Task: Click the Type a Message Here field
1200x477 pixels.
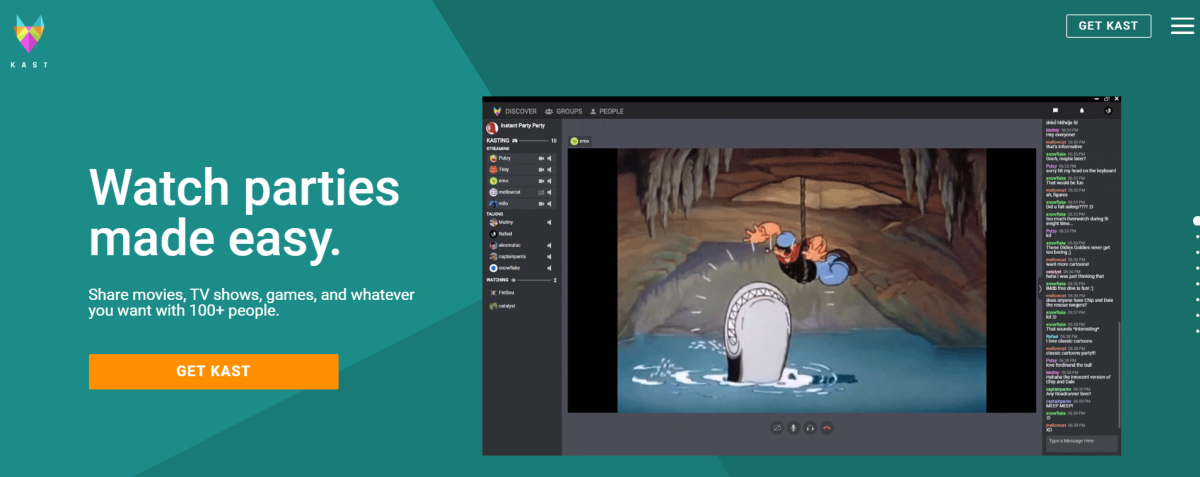Action: pos(1080,440)
